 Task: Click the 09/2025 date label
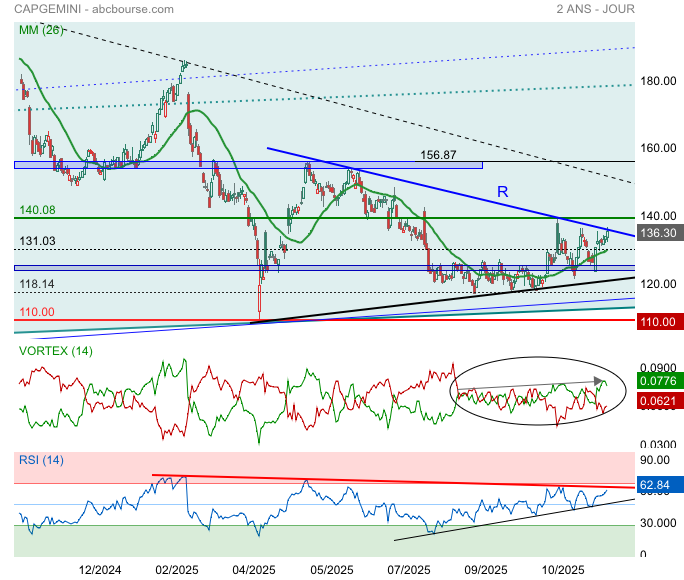[486, 570]
